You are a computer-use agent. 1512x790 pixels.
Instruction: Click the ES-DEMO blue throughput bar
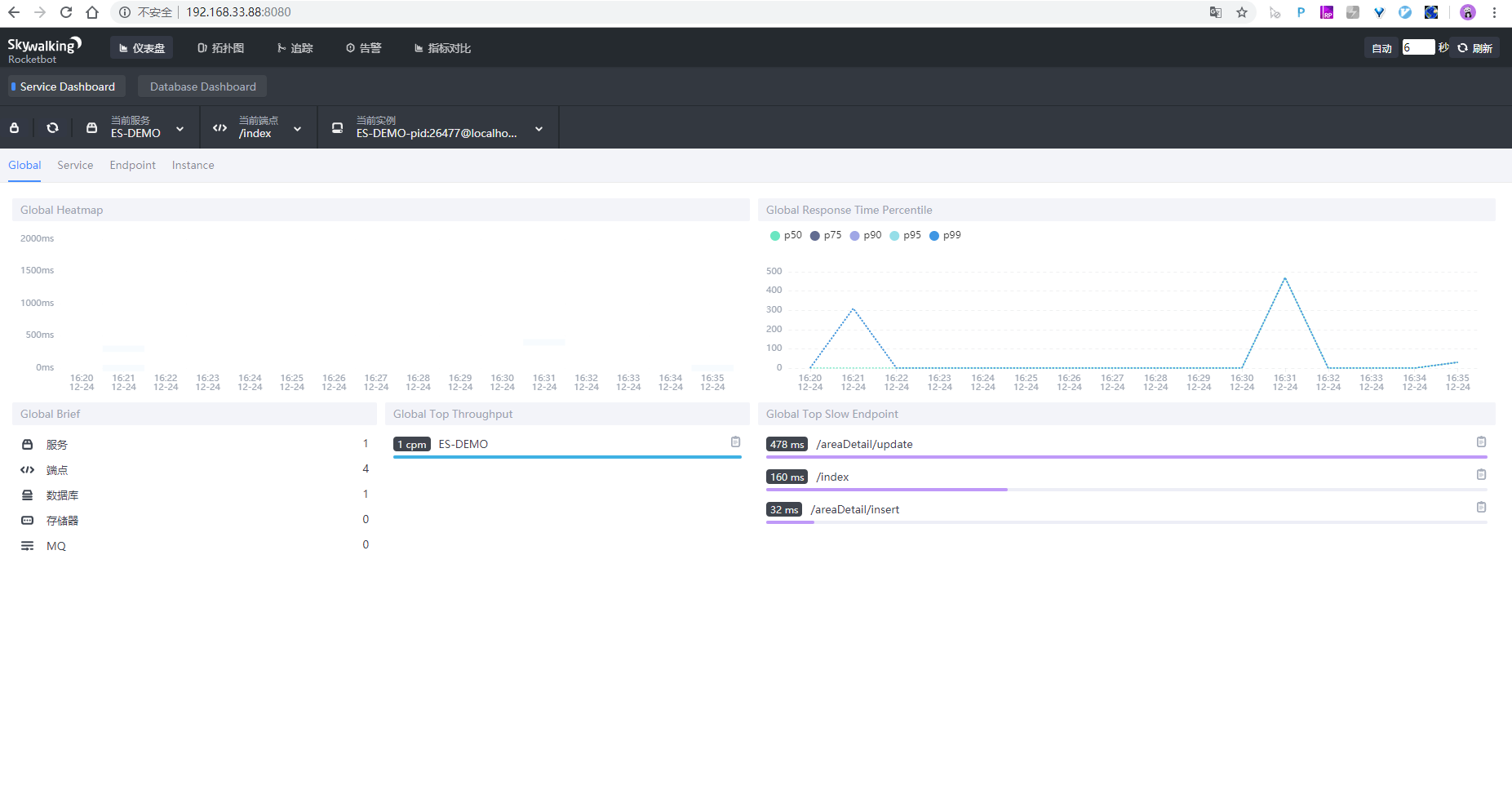567,457
